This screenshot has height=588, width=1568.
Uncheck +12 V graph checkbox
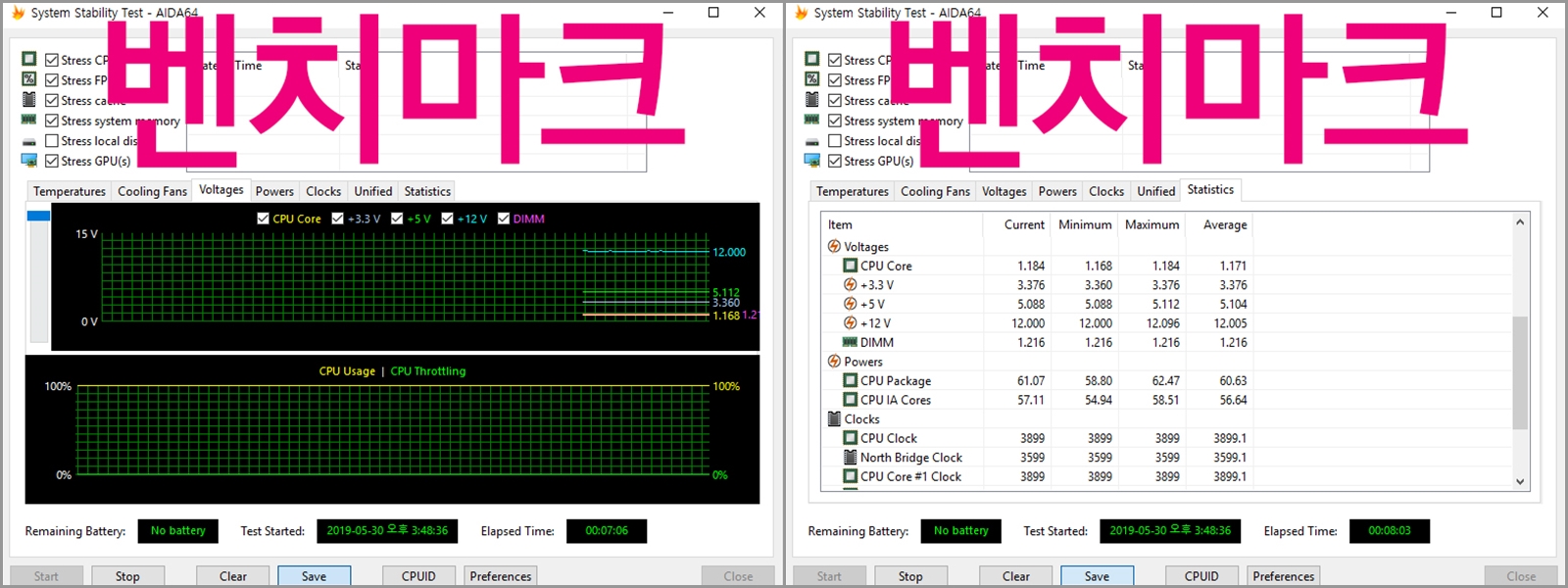point(448,219)
